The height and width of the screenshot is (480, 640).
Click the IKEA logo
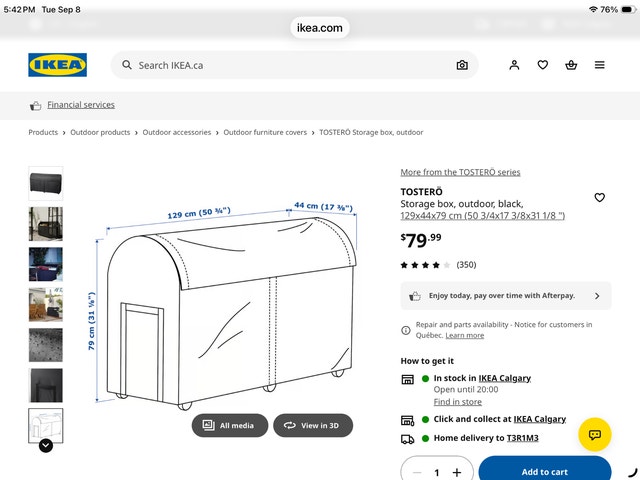[58, 65]
